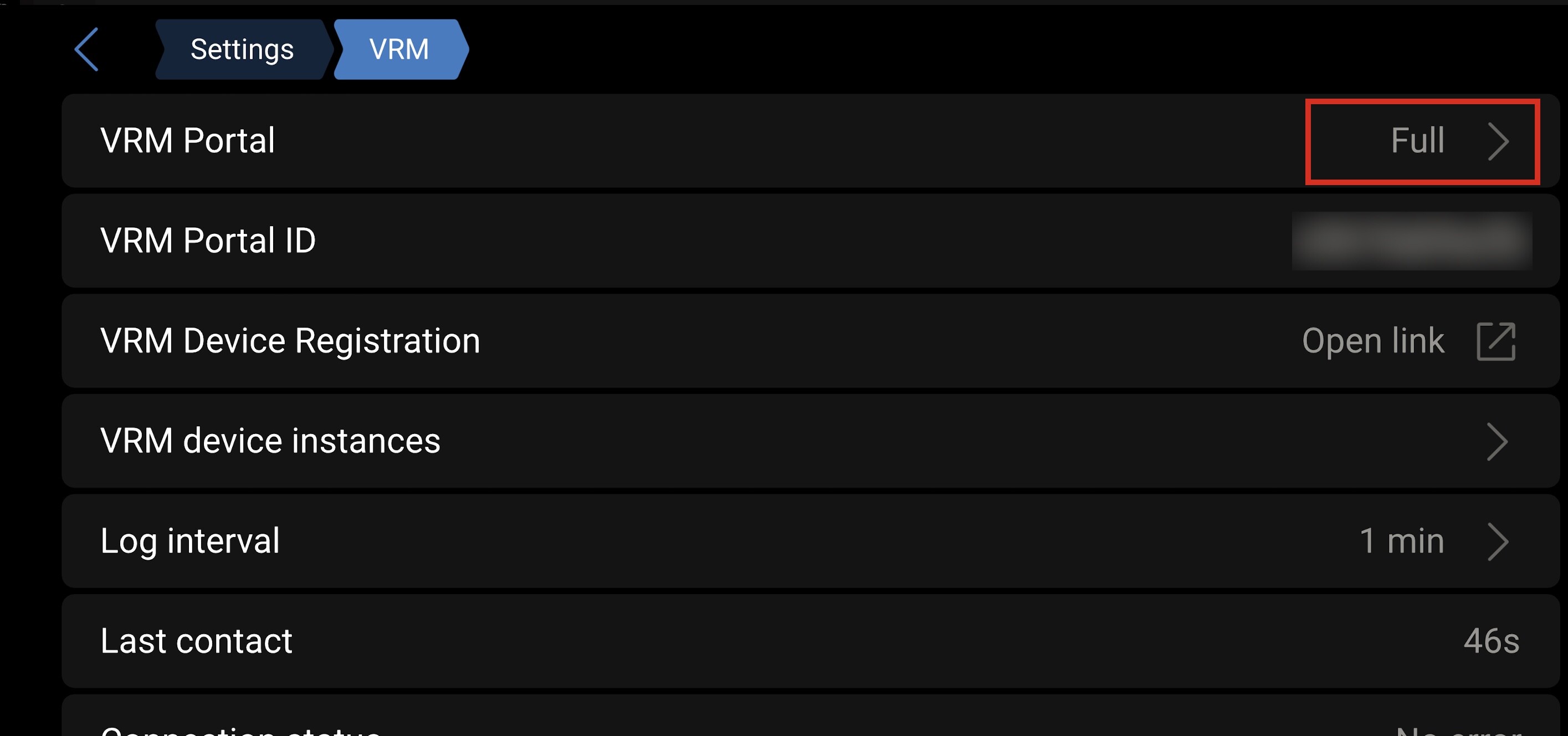Click the "Open link" text
This screenshot has width=1568, height=736.
point(1372,341)
